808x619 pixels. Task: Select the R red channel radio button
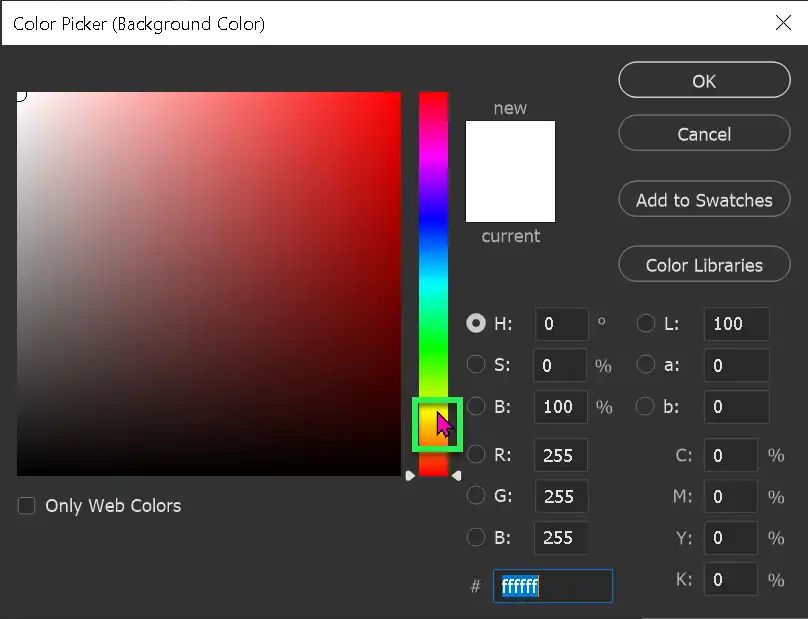click(x=476, y=455)
